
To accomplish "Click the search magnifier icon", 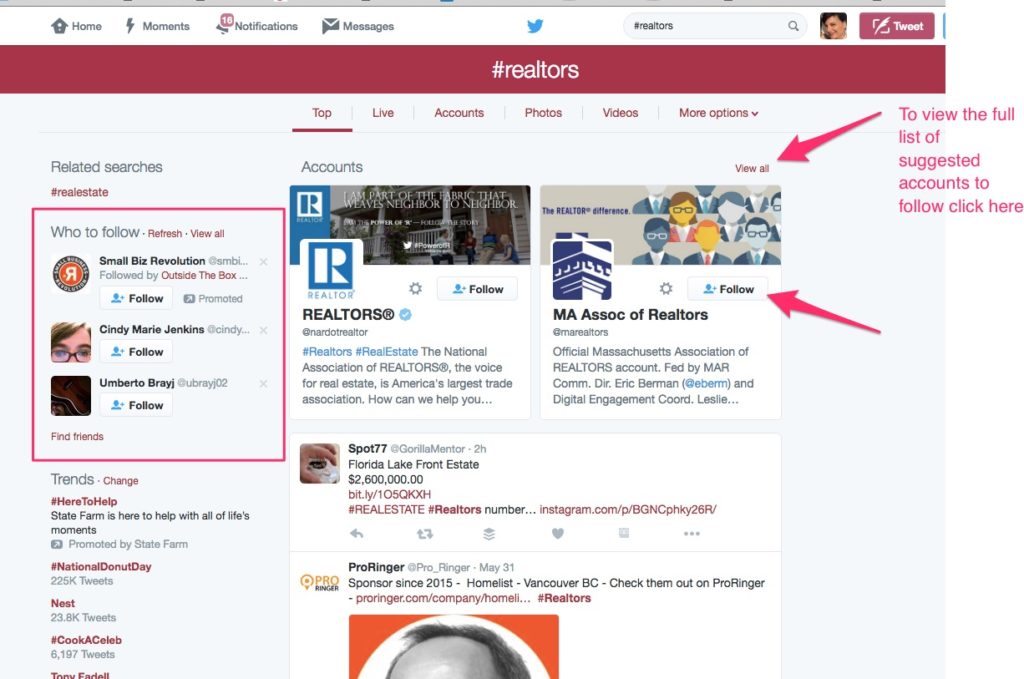I will click(x=793, y=26).
